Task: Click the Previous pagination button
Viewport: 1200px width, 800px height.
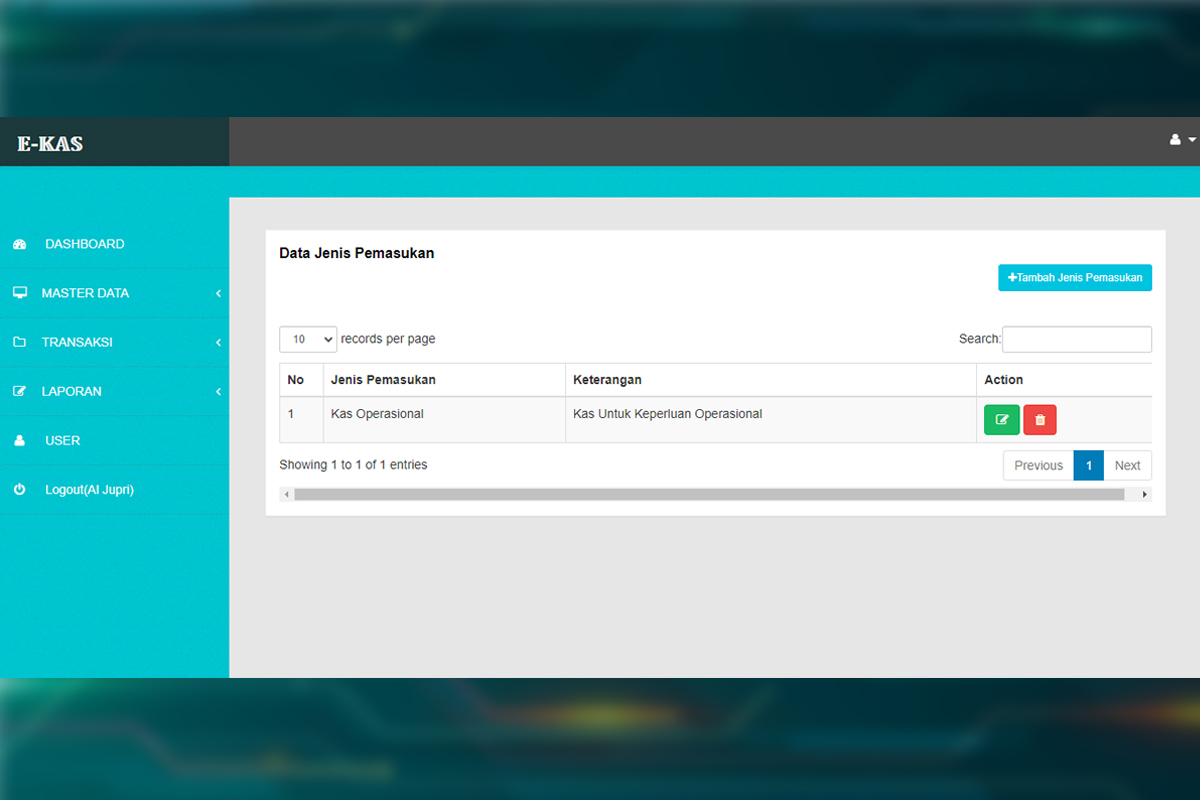Action: [x=1038, y=466]
